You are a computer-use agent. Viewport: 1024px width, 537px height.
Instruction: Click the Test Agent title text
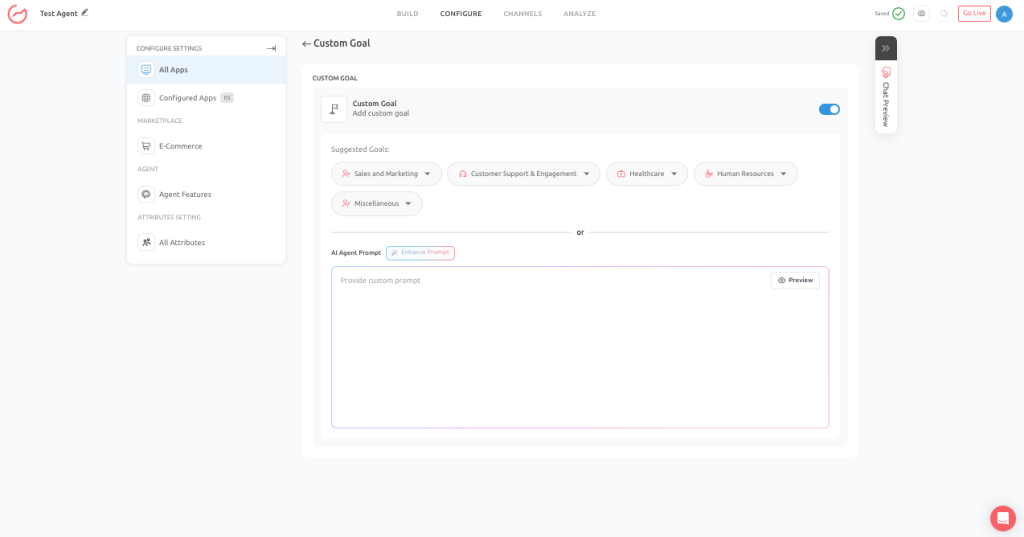[x=59, y=14]
